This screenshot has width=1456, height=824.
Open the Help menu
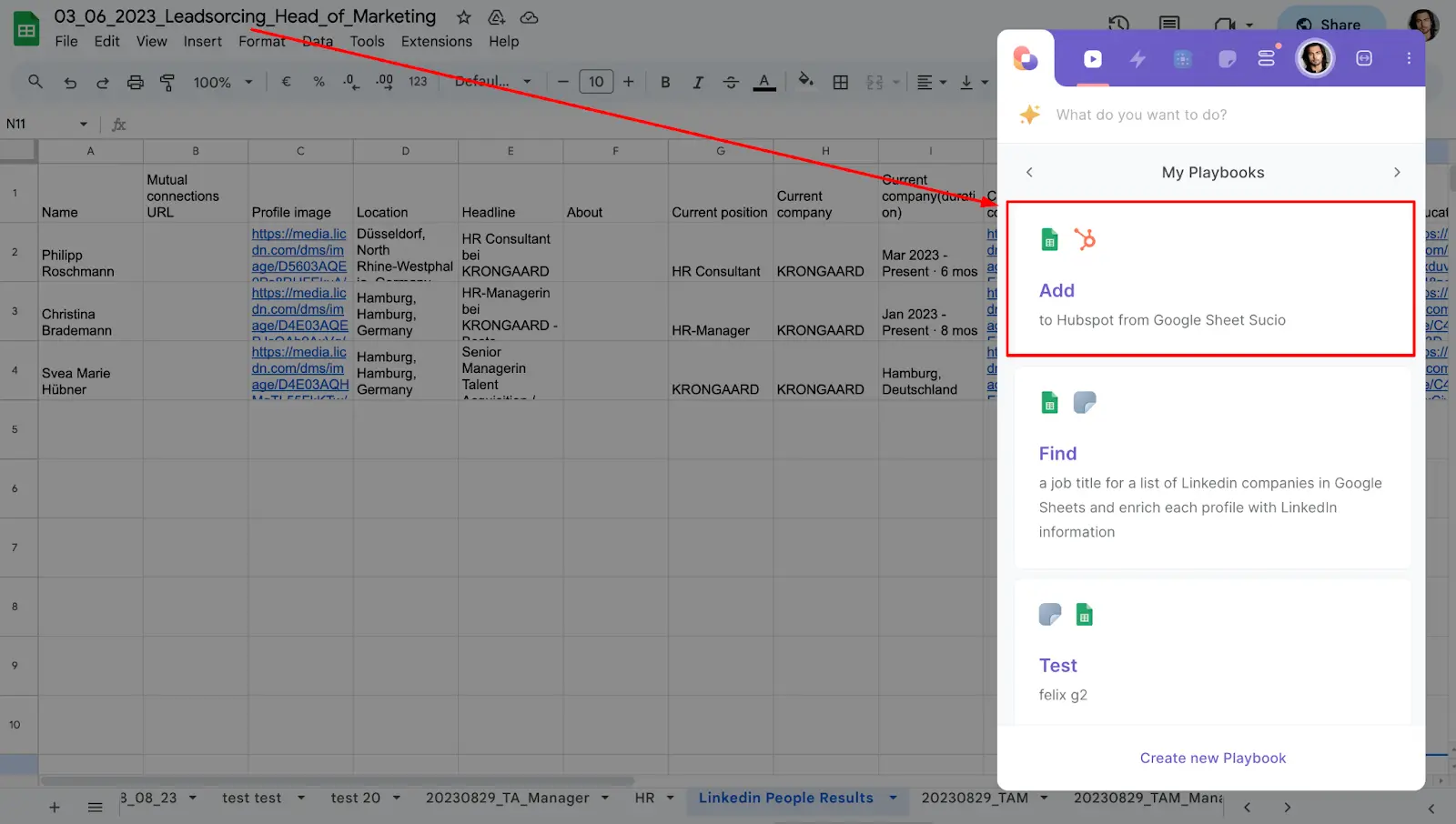pyautogui.click(x=503, y=41)
